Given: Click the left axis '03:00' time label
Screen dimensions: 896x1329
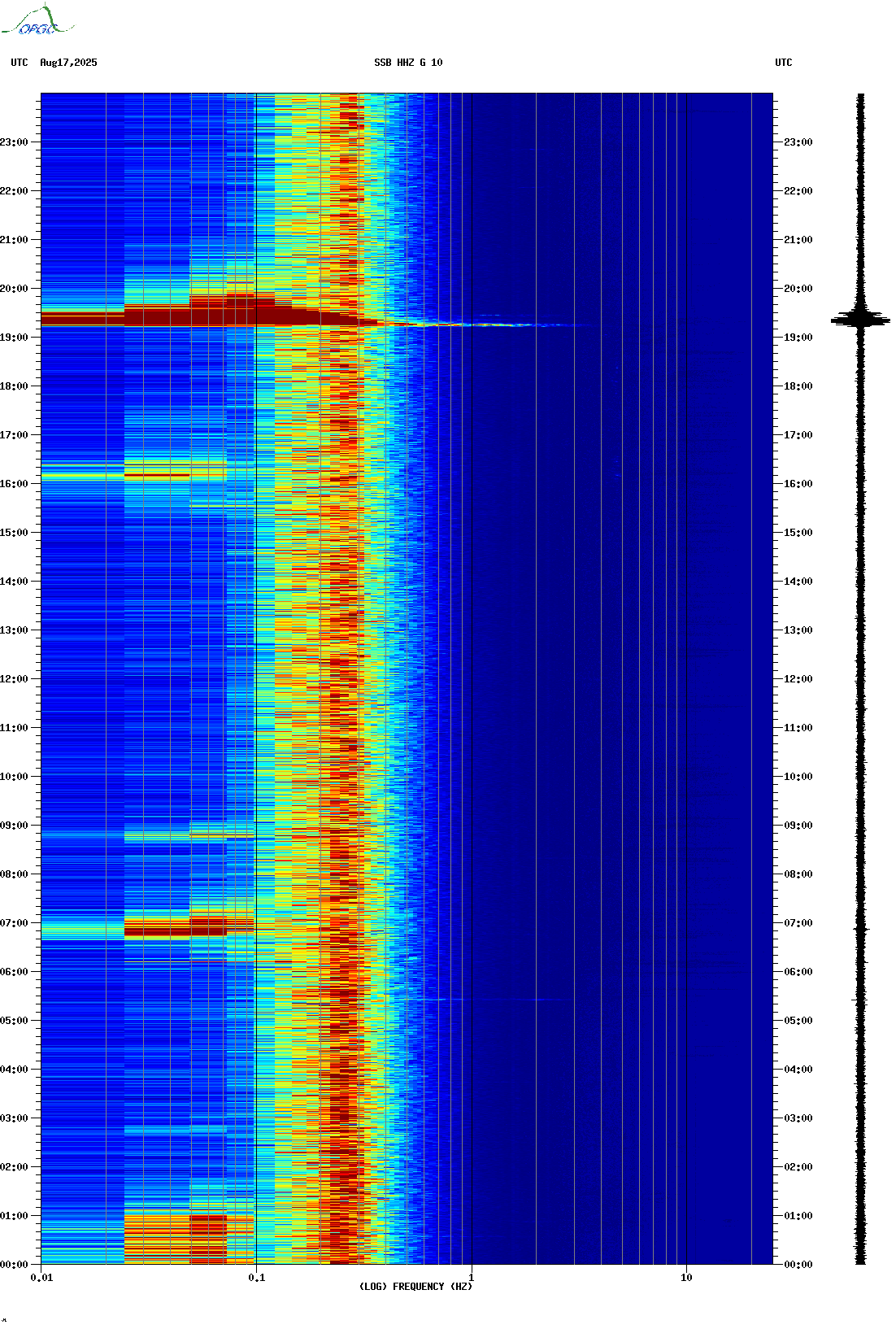Looking at the screenshot, I should point(14,1118).
